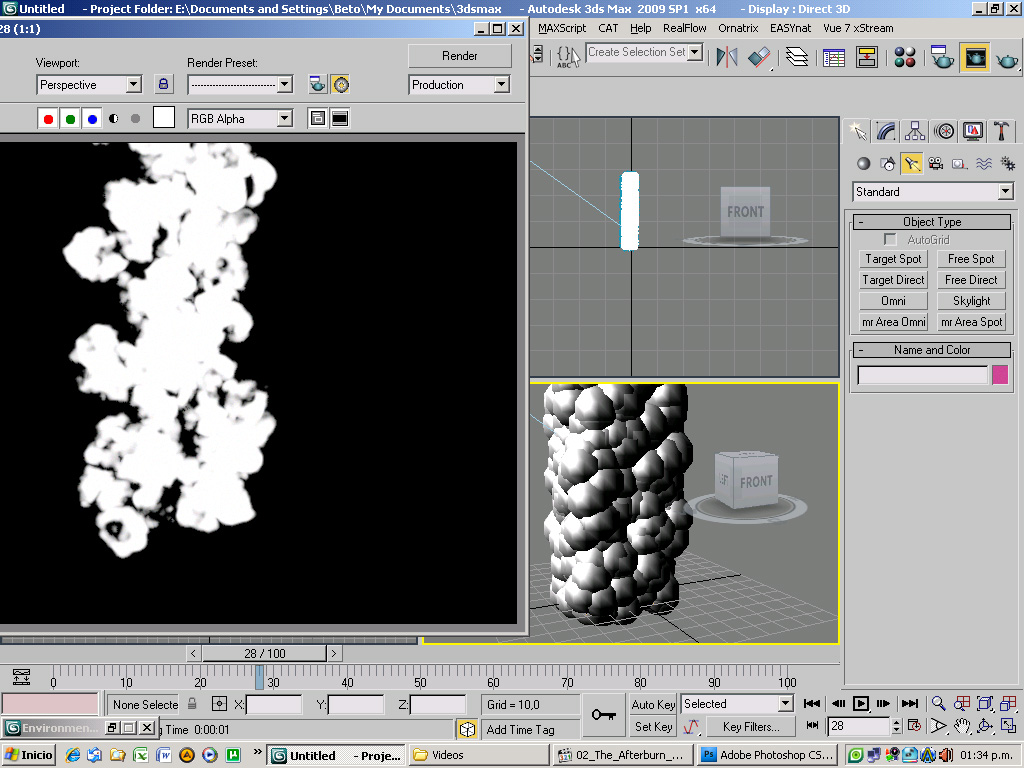Select the Lights category icon
Screen dimensions: 1024x768
point(912,163)
